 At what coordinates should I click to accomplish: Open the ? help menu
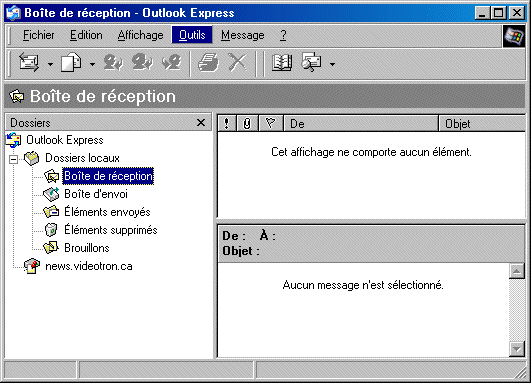tap(283, 35)
